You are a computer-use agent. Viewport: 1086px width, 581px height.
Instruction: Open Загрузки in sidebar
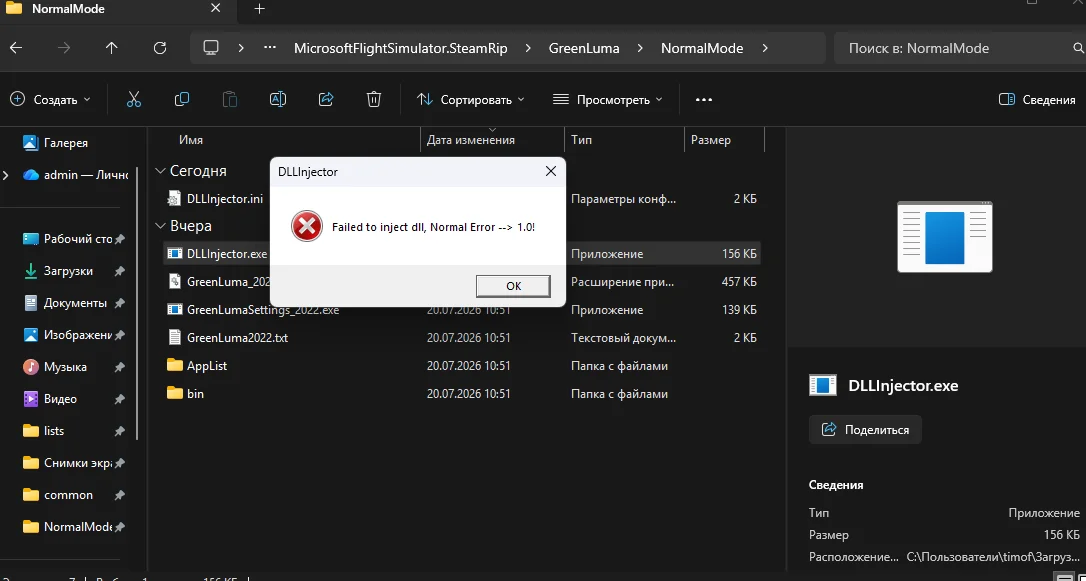tap(68, 271)
